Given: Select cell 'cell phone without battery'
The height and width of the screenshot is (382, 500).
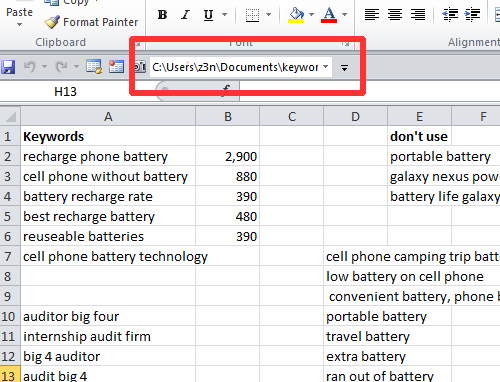Looking at the screenshot, I should point(108,177).
